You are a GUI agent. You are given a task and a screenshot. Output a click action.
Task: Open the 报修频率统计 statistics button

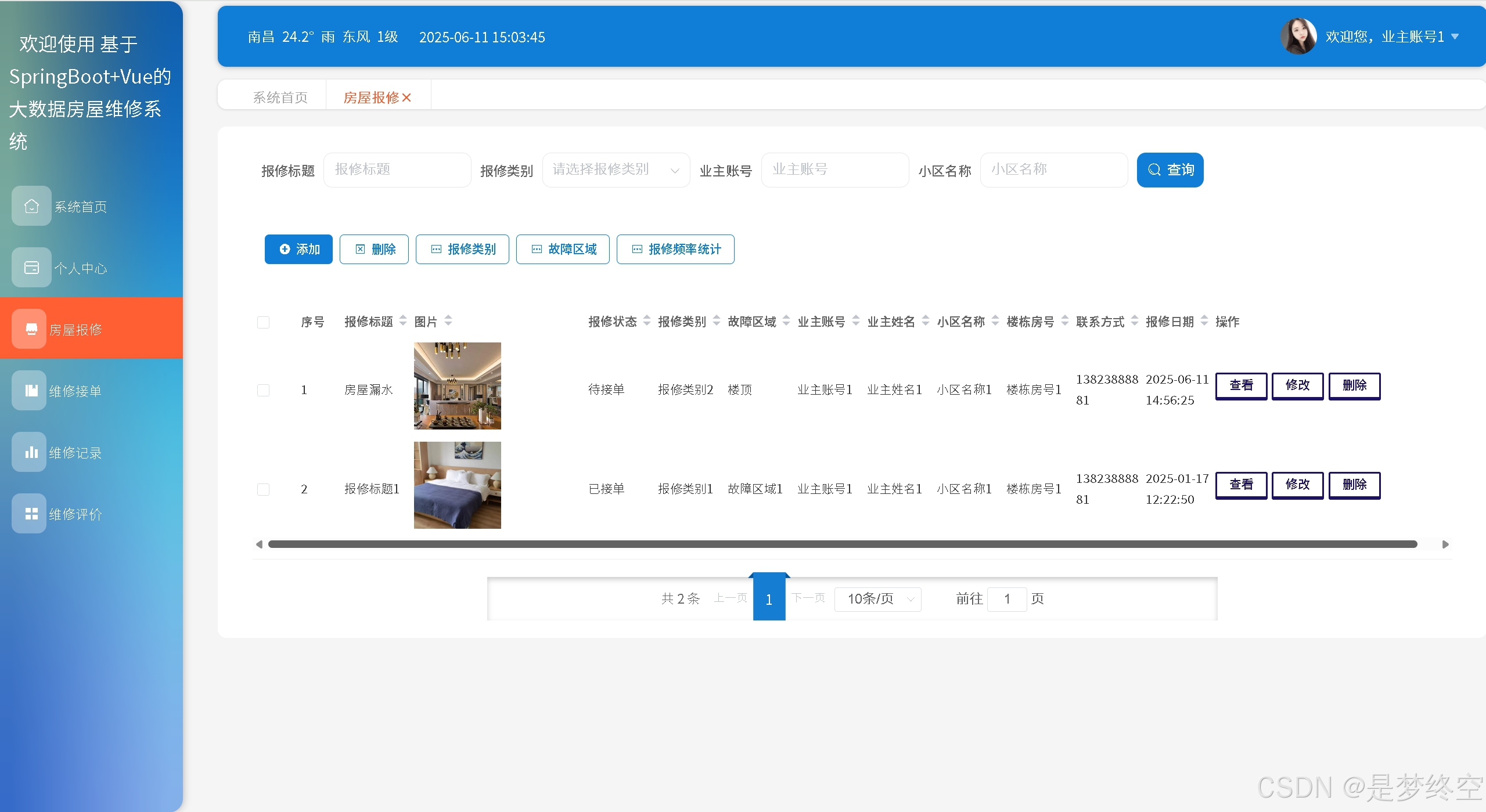[x=675, y=249]
